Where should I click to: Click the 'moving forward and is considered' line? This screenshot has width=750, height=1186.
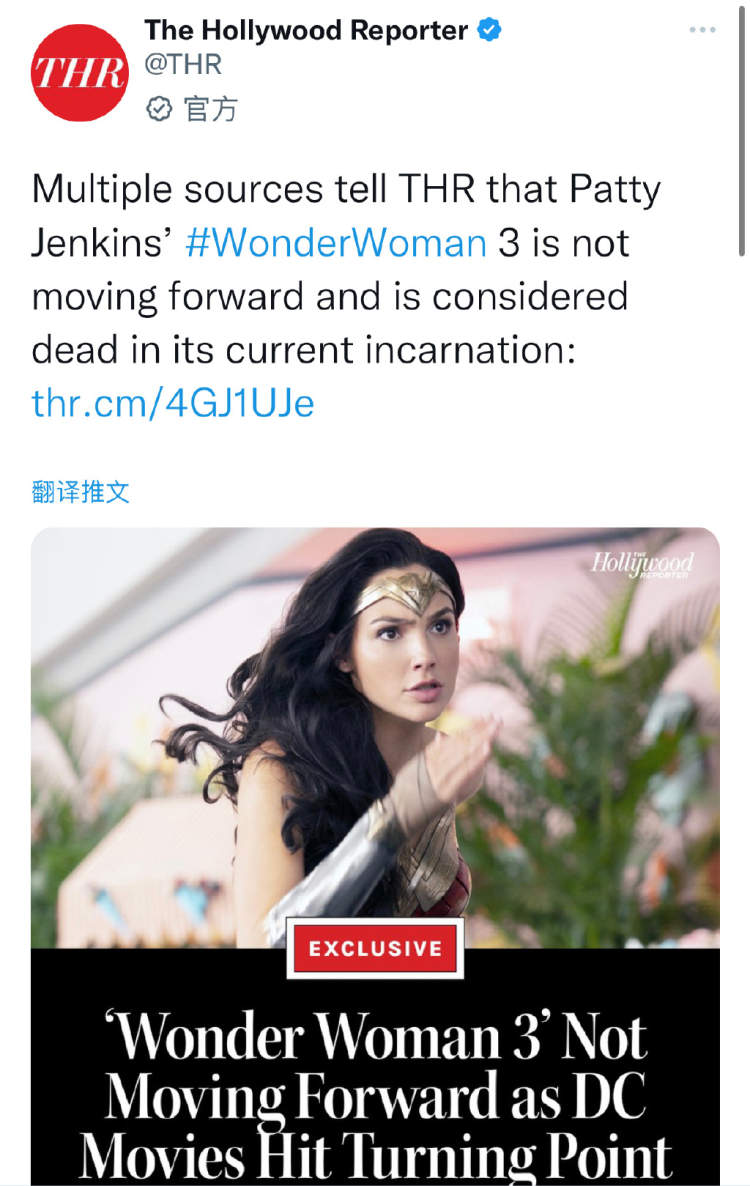330,296
